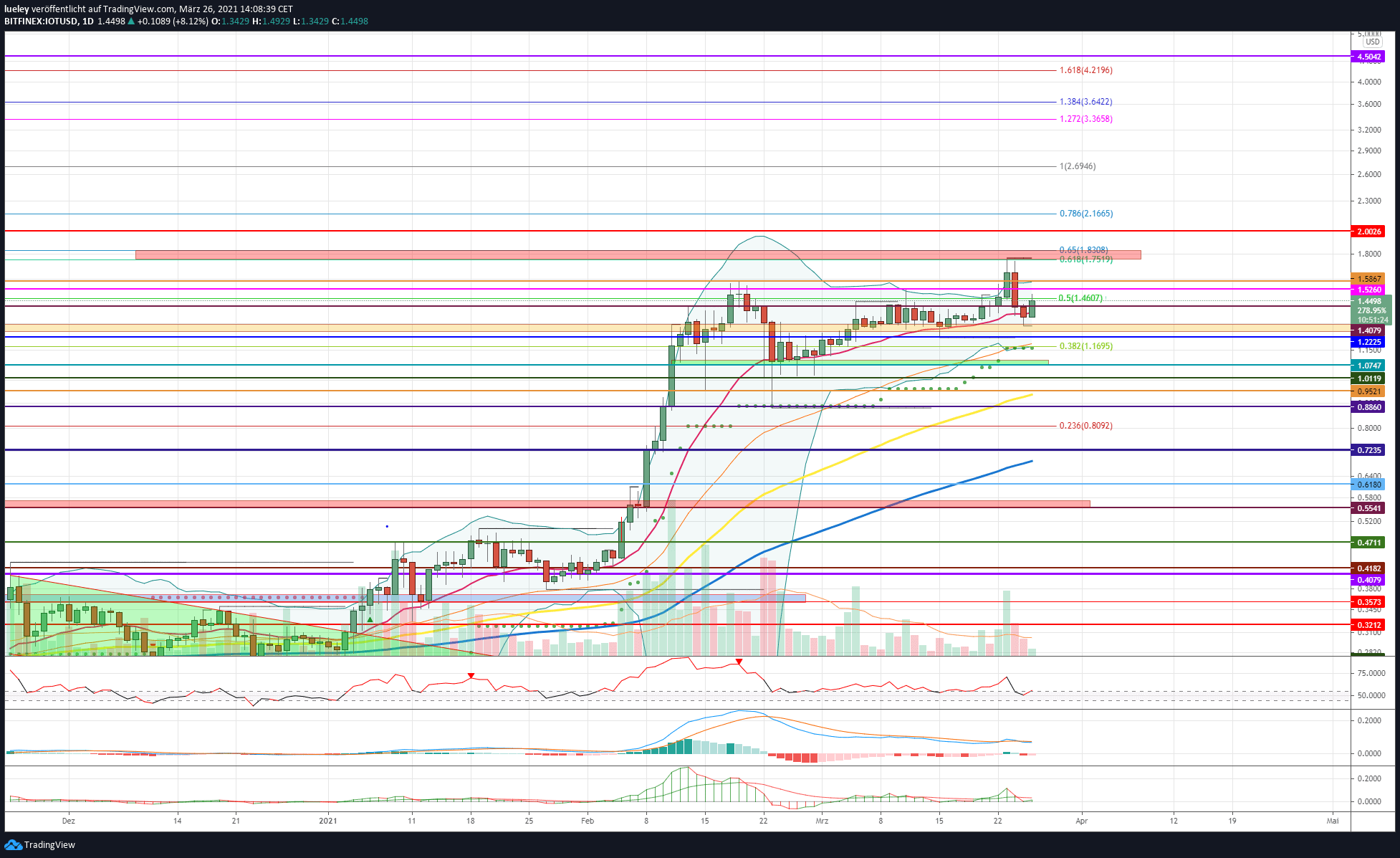This screenshot has width=1400, height=858.
Task: Click the dark red 1.4079 price label
Action: point(1368,330)
